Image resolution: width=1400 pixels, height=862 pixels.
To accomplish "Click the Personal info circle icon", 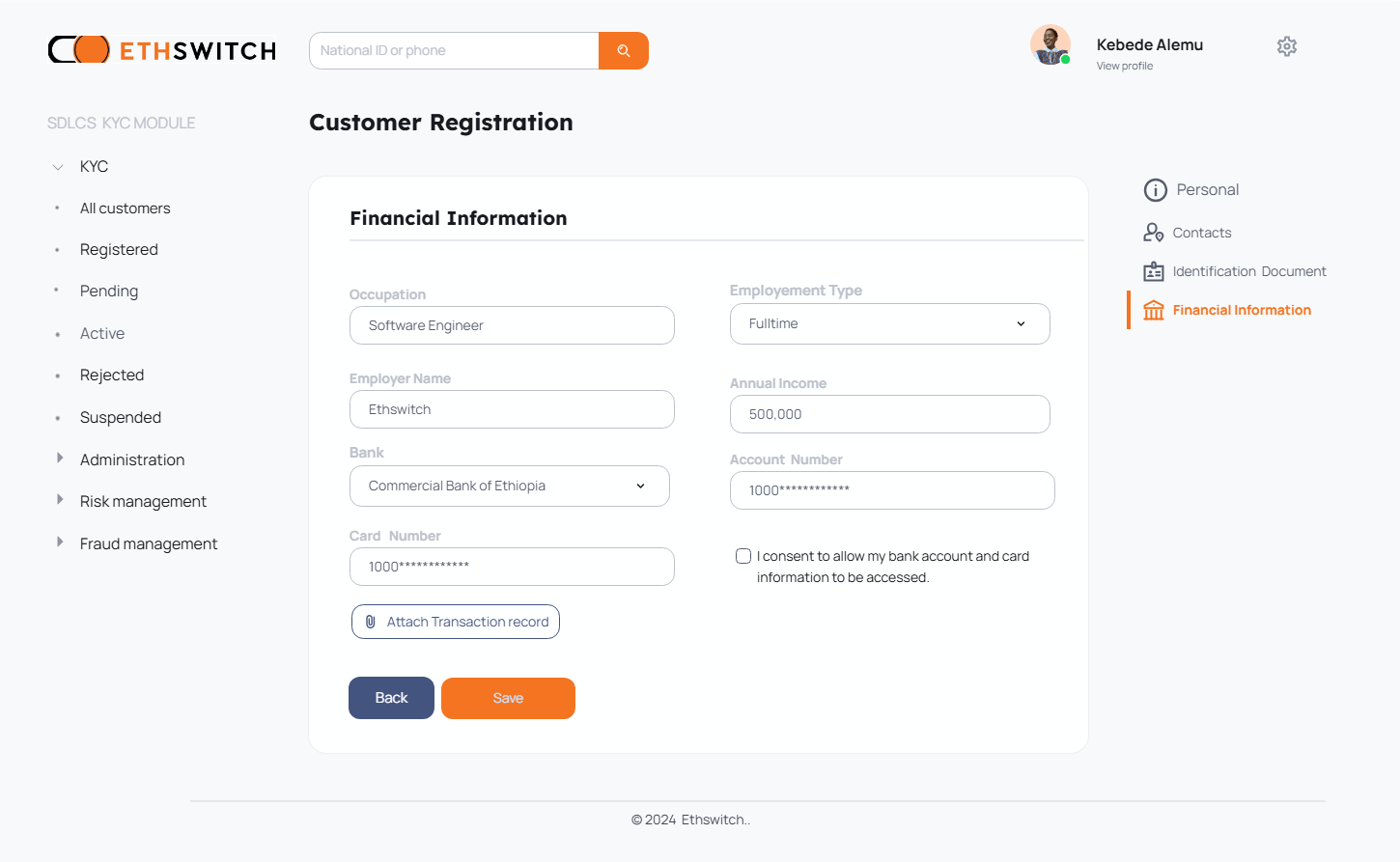I will coord(1155,190).
